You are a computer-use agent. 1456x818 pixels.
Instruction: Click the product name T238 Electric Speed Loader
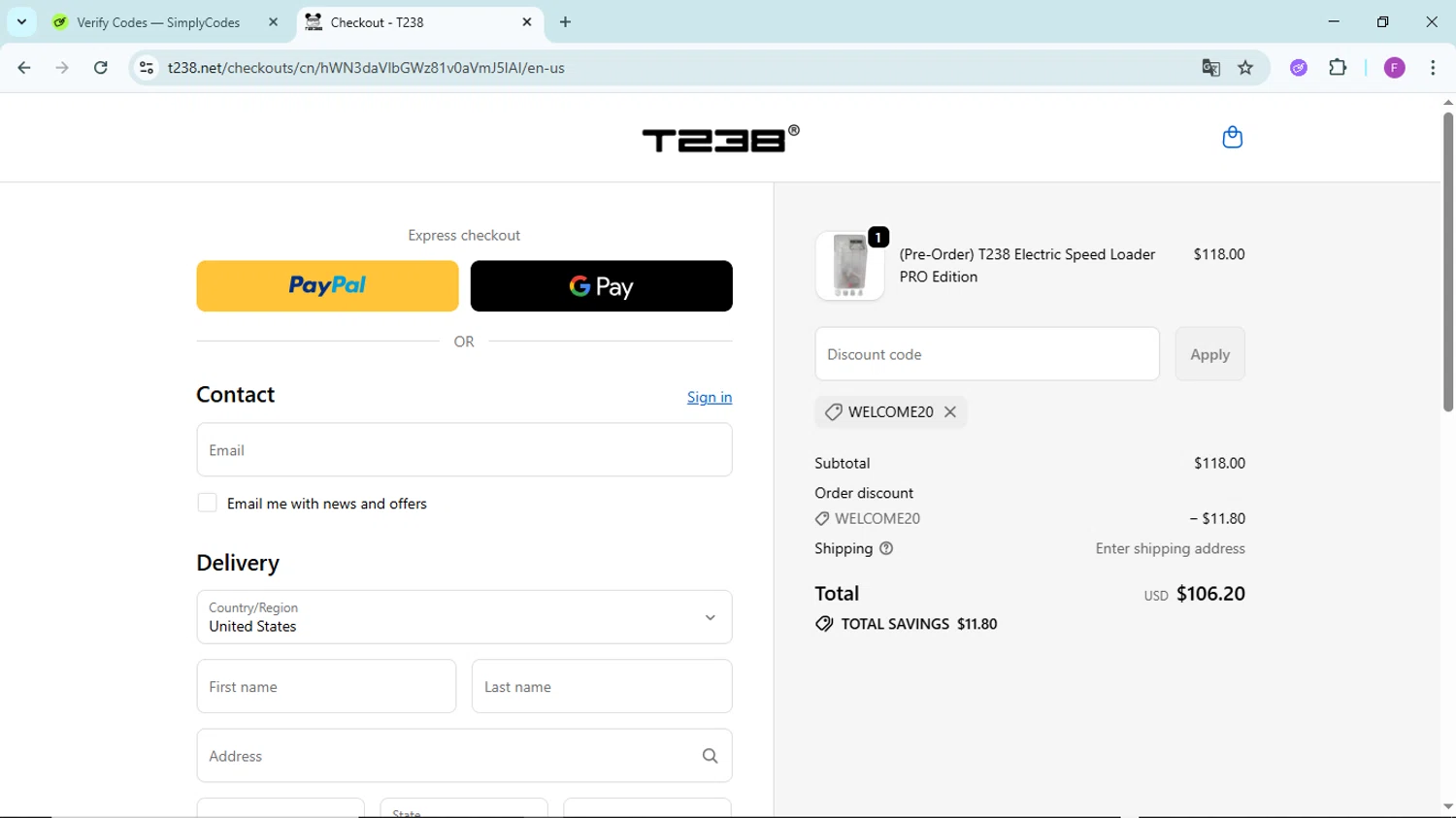pyautogui.click(x=1027, y=266)
